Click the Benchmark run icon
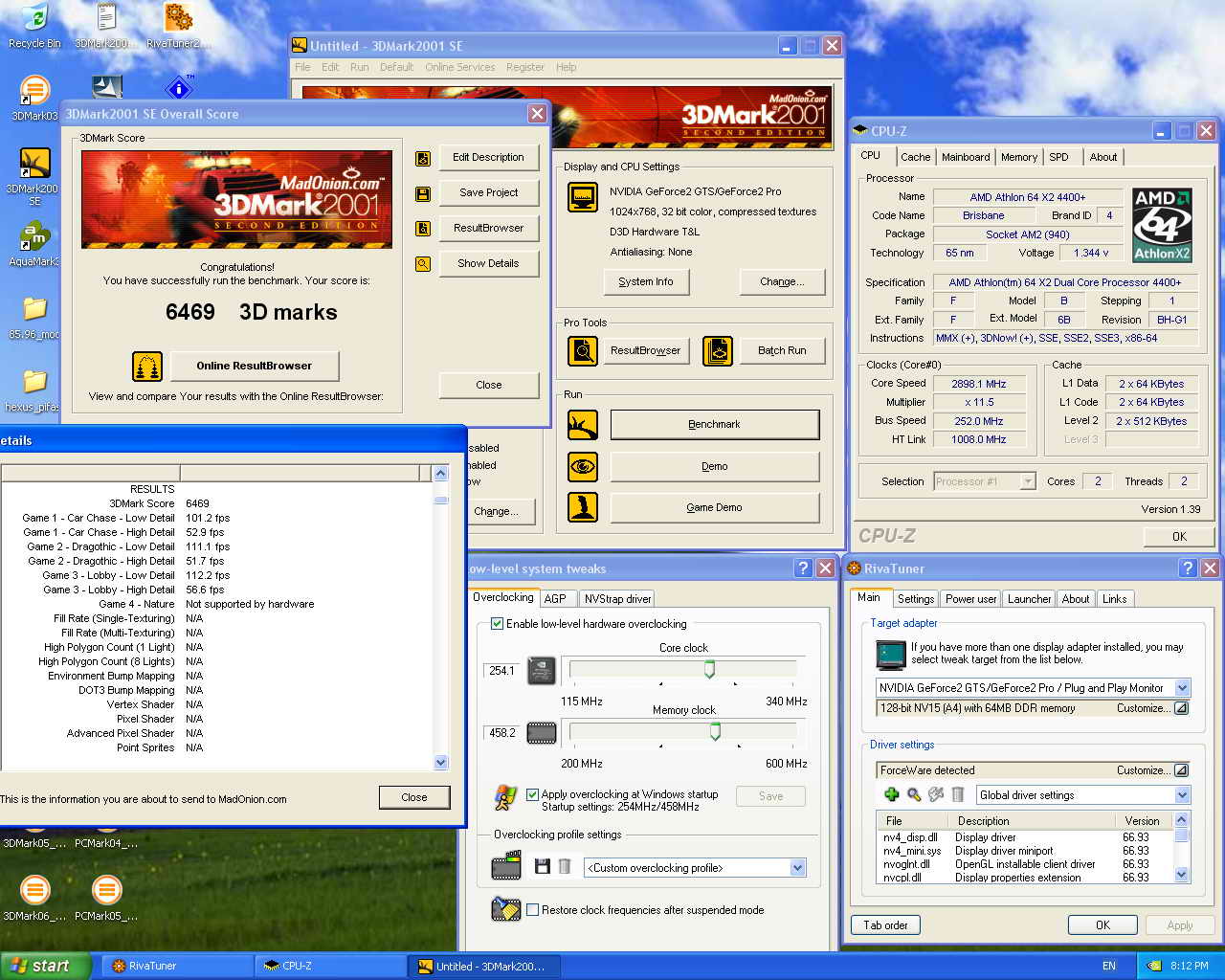This screenshot has height=980, width=1225. click(x=583, y=425)
